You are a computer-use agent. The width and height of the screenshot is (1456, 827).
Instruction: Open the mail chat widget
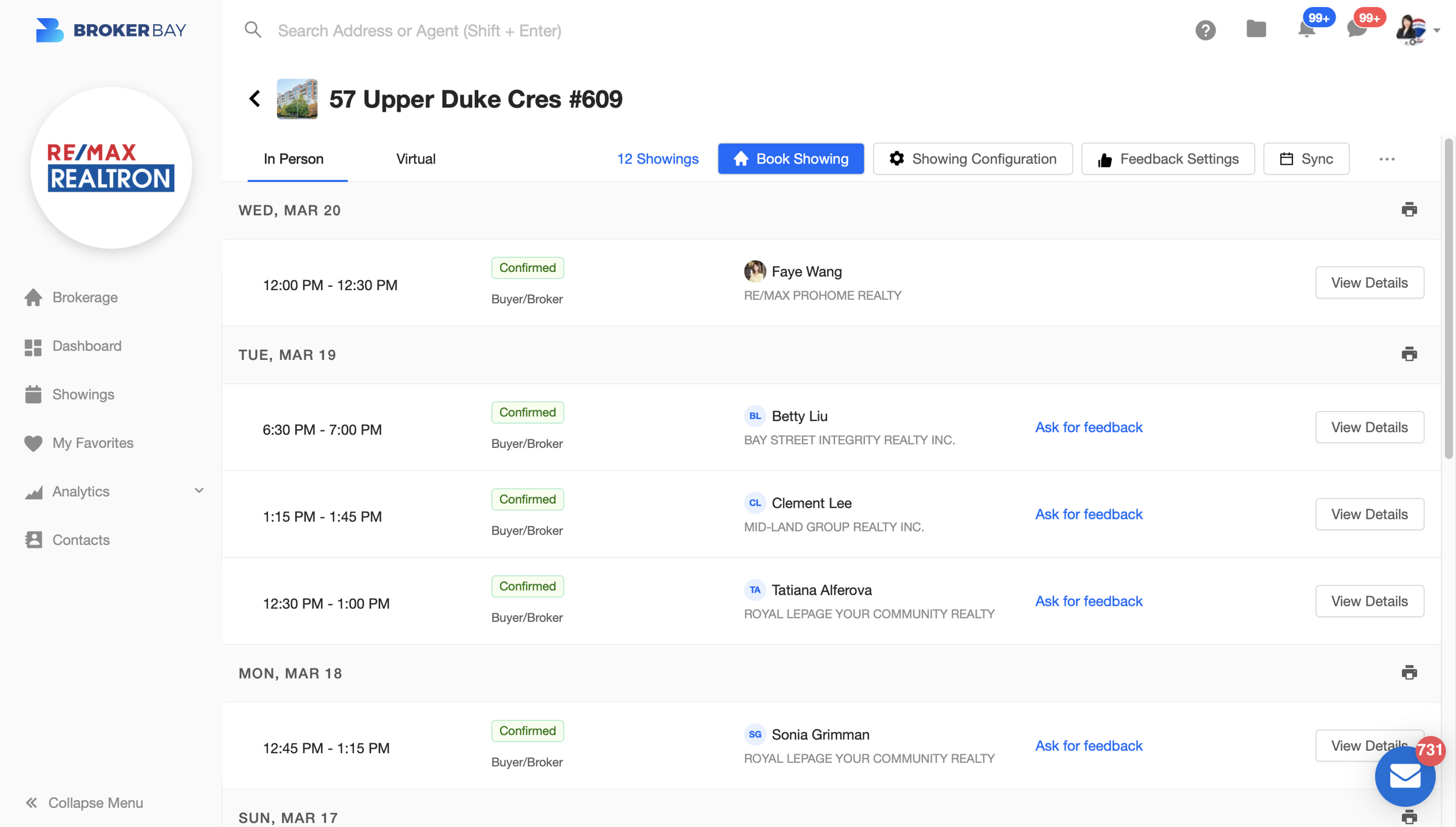point(1404,776)
